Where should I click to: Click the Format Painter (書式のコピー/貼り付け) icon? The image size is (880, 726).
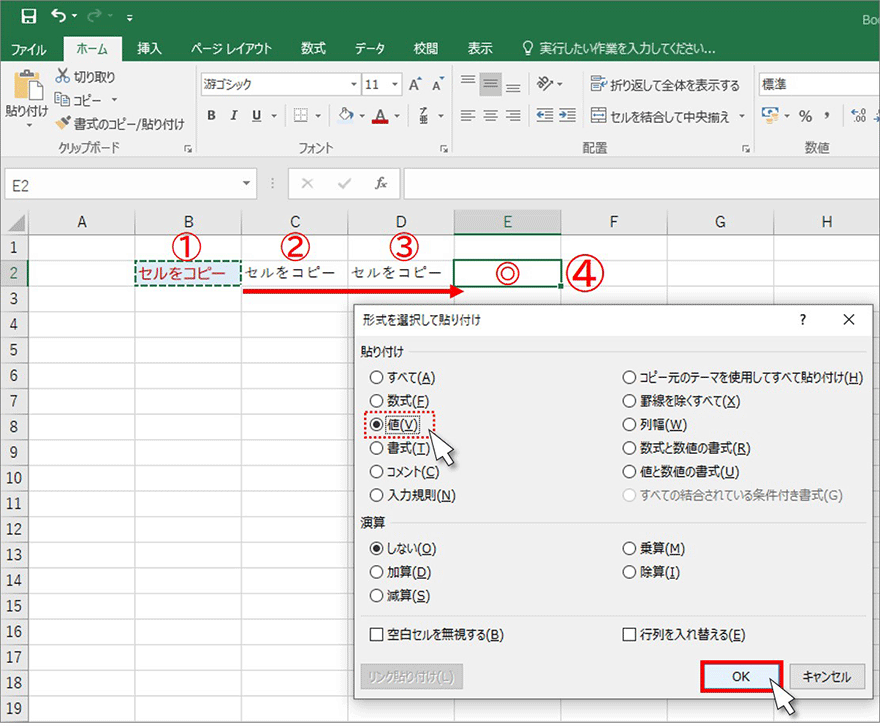click(x=63, y=124)
